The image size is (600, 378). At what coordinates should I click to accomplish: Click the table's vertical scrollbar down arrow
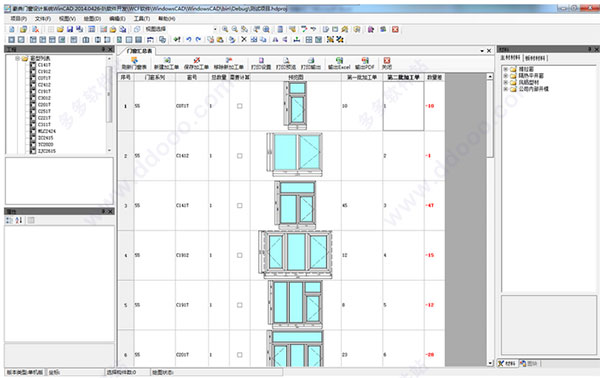coord(490,363)
